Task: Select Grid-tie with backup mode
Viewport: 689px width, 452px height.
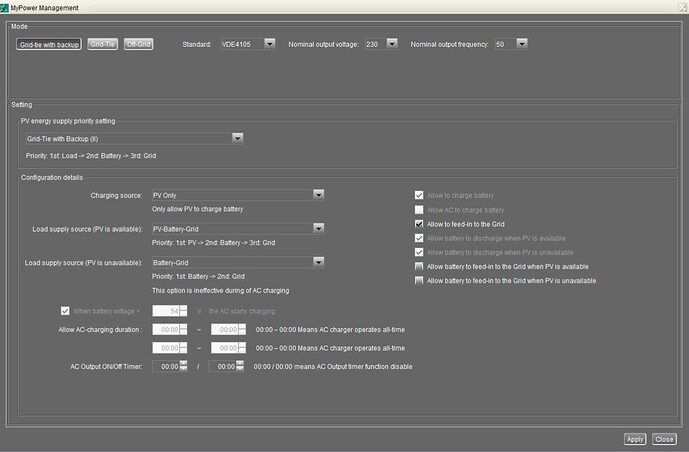Action: 49,44
